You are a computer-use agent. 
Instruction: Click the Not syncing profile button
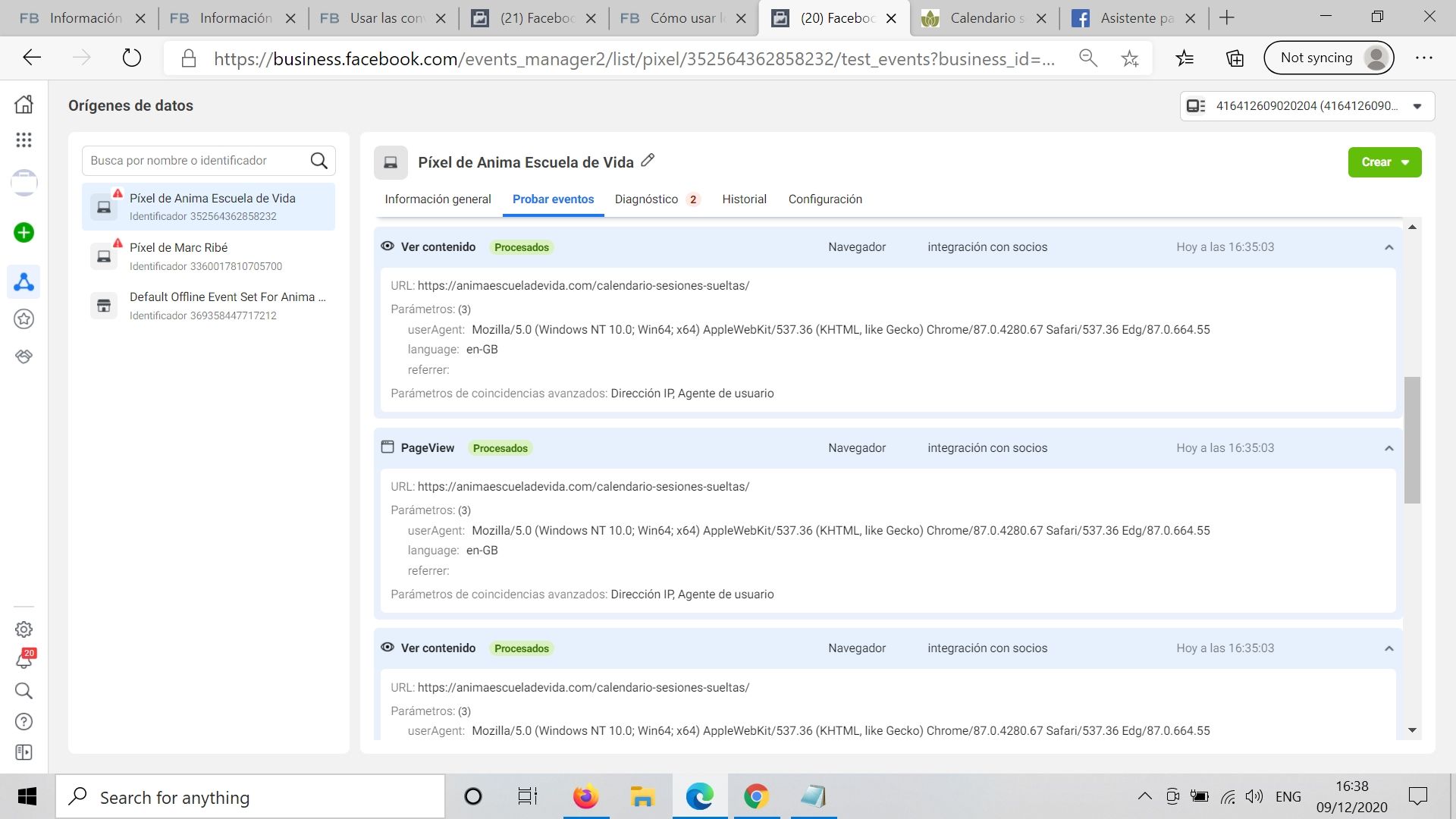(1329, 58)
